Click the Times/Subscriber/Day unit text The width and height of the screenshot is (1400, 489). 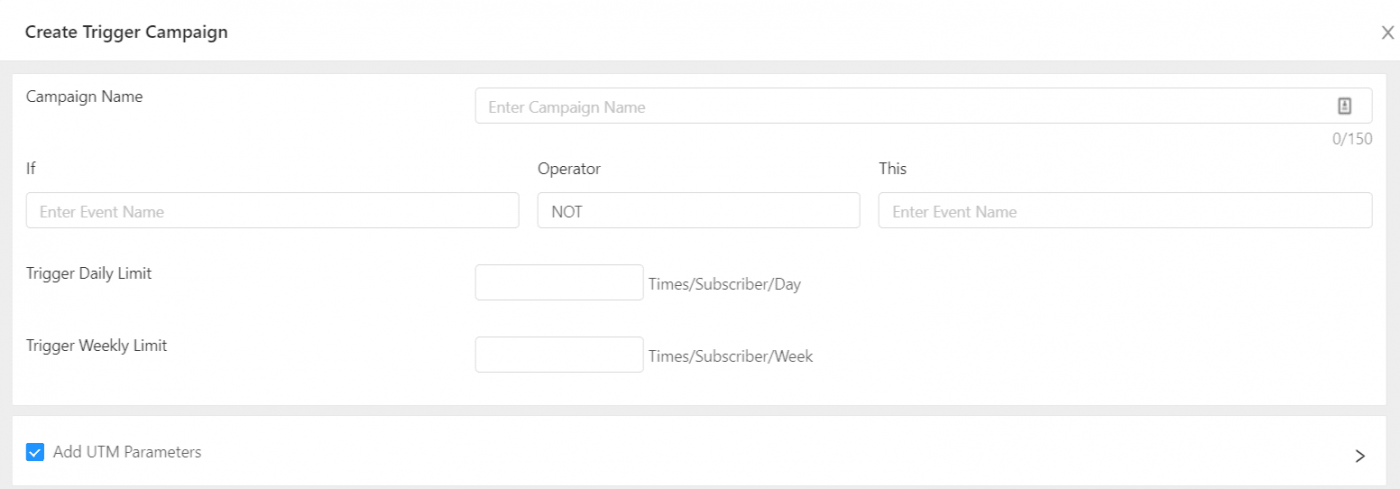[x=724, y=284]
